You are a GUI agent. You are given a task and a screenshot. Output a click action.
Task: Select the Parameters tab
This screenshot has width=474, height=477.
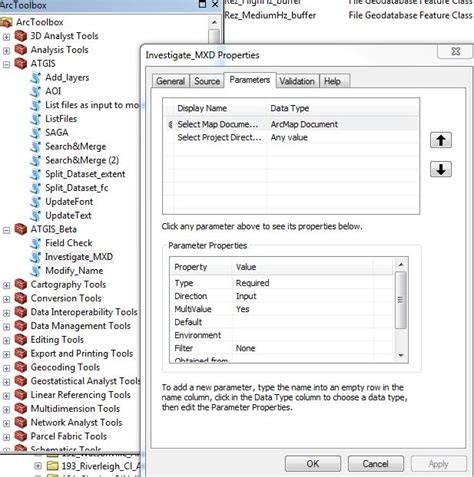point(250,80)
